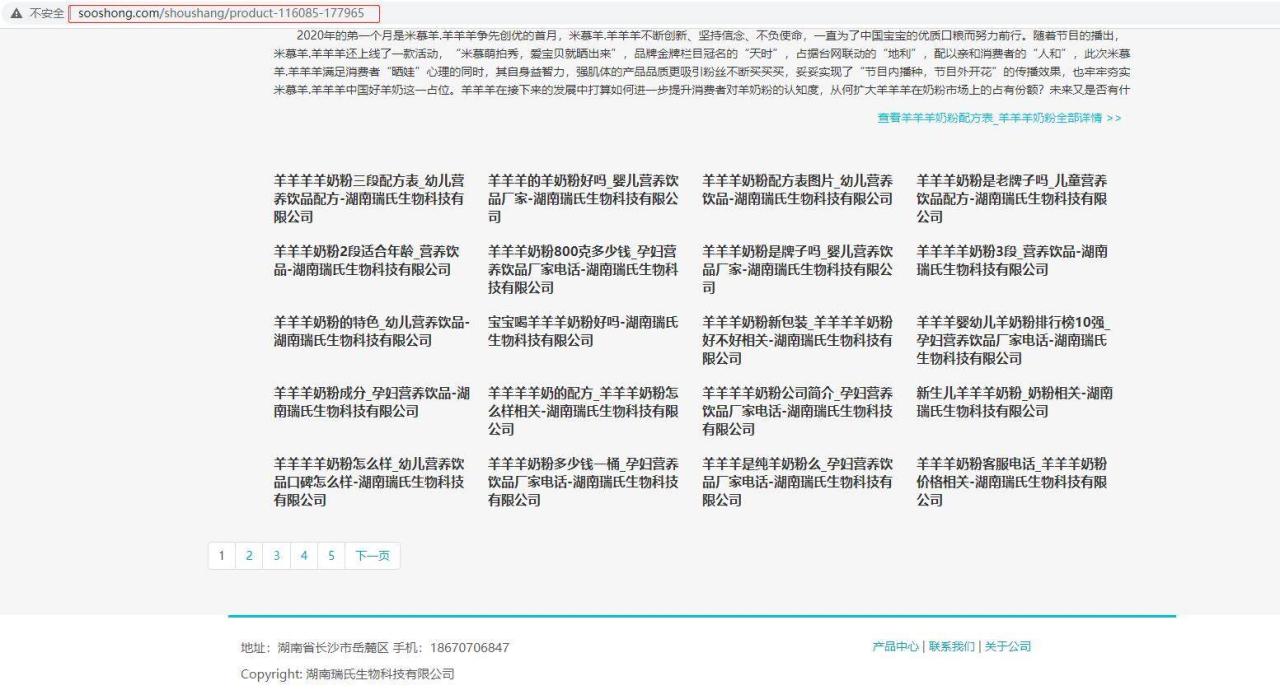Viewport: 1280px width, 690px height.
Task: Open 查看羊羊羊奶粉配方表_羊羊羊奶粉全部详情 link
Action: [x=1000, y=118]
